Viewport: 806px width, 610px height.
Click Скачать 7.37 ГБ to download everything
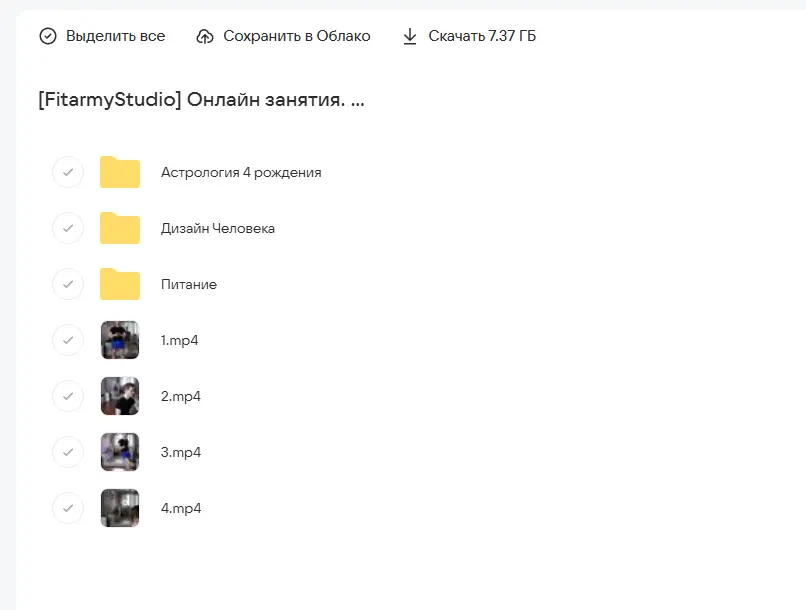(x=480, y=35)
